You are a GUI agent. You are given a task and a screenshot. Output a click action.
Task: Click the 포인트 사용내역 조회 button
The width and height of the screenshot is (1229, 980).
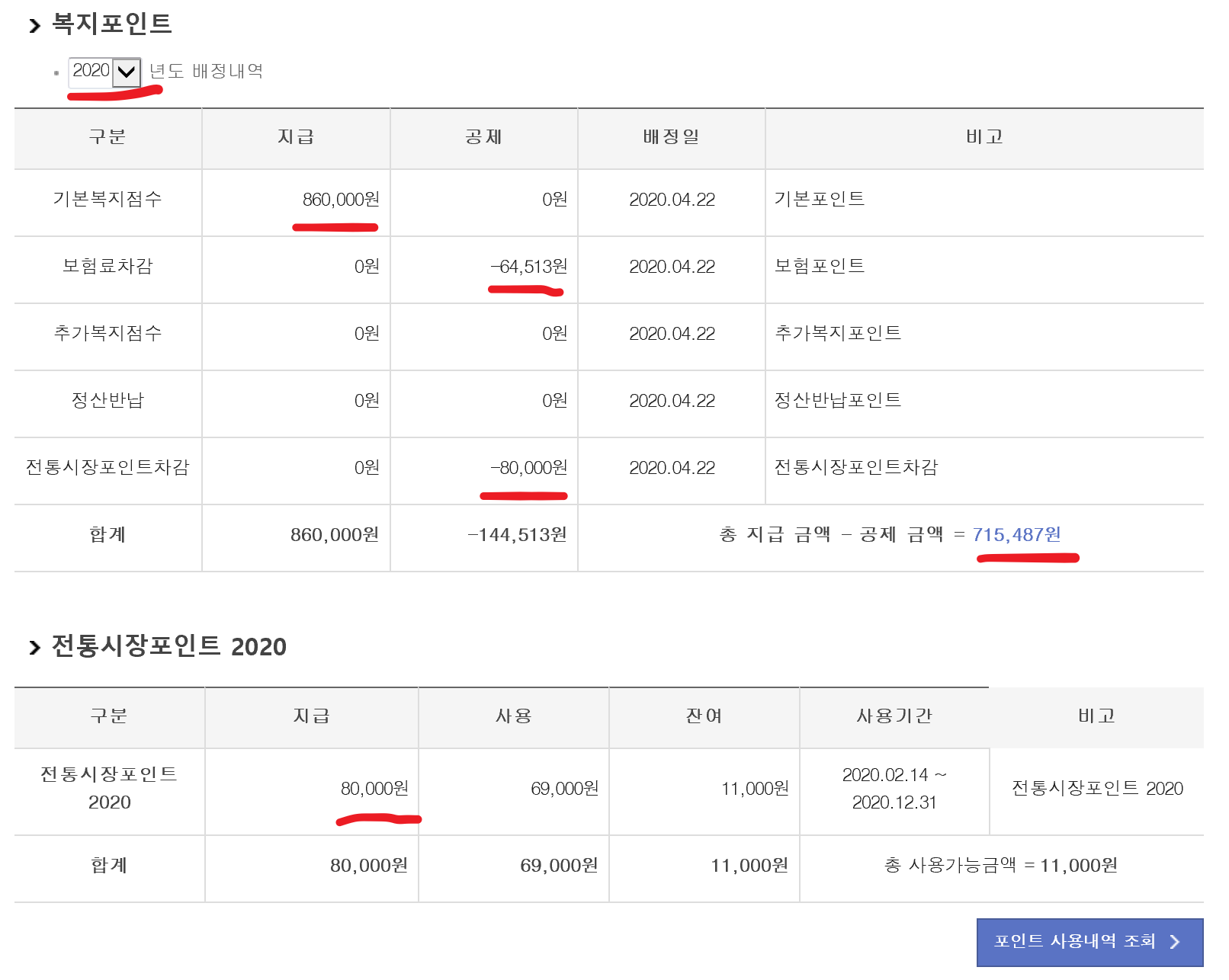click(1089, 942)
